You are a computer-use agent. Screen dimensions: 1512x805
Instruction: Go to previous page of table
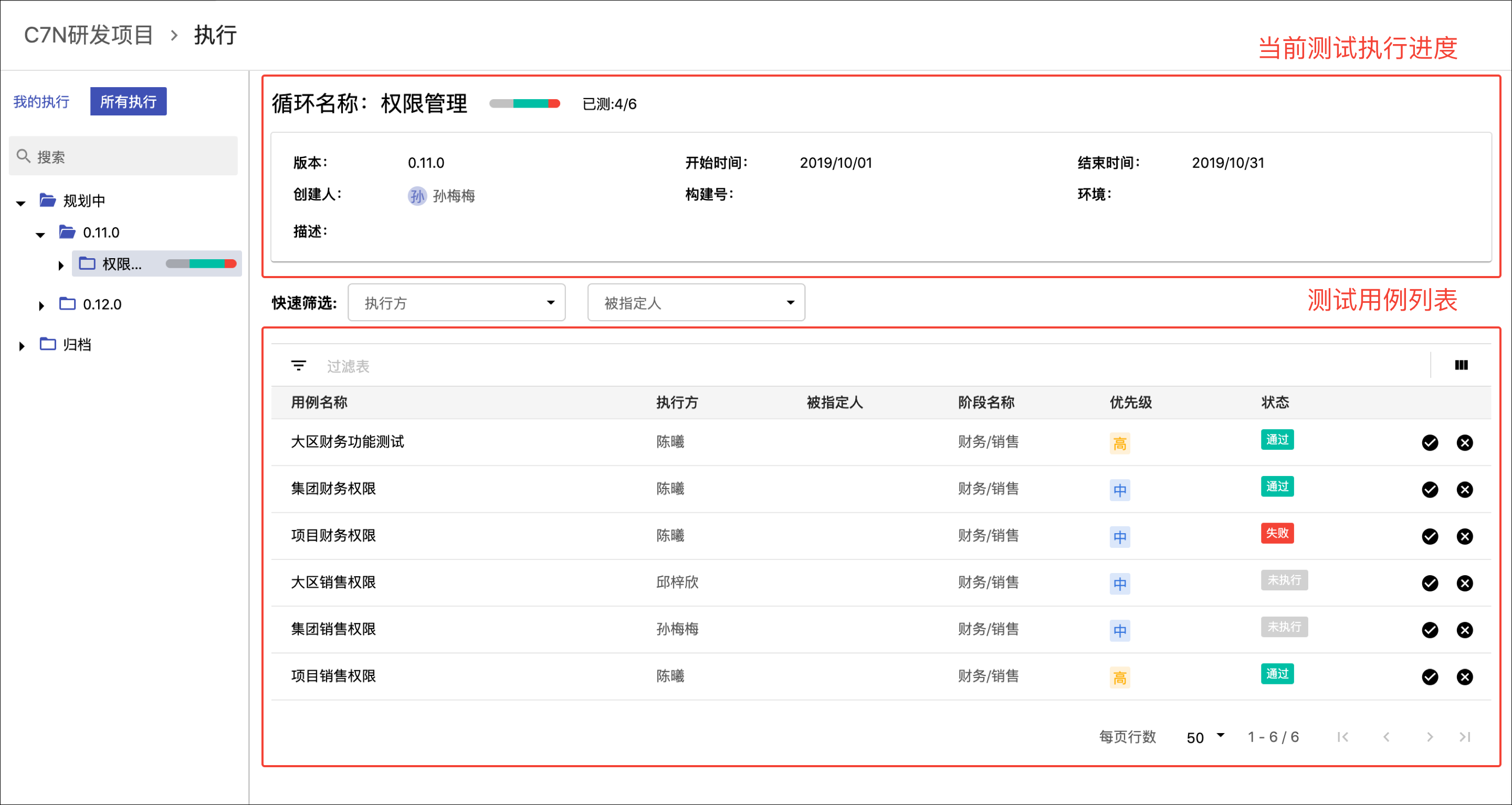point(1386,737)
